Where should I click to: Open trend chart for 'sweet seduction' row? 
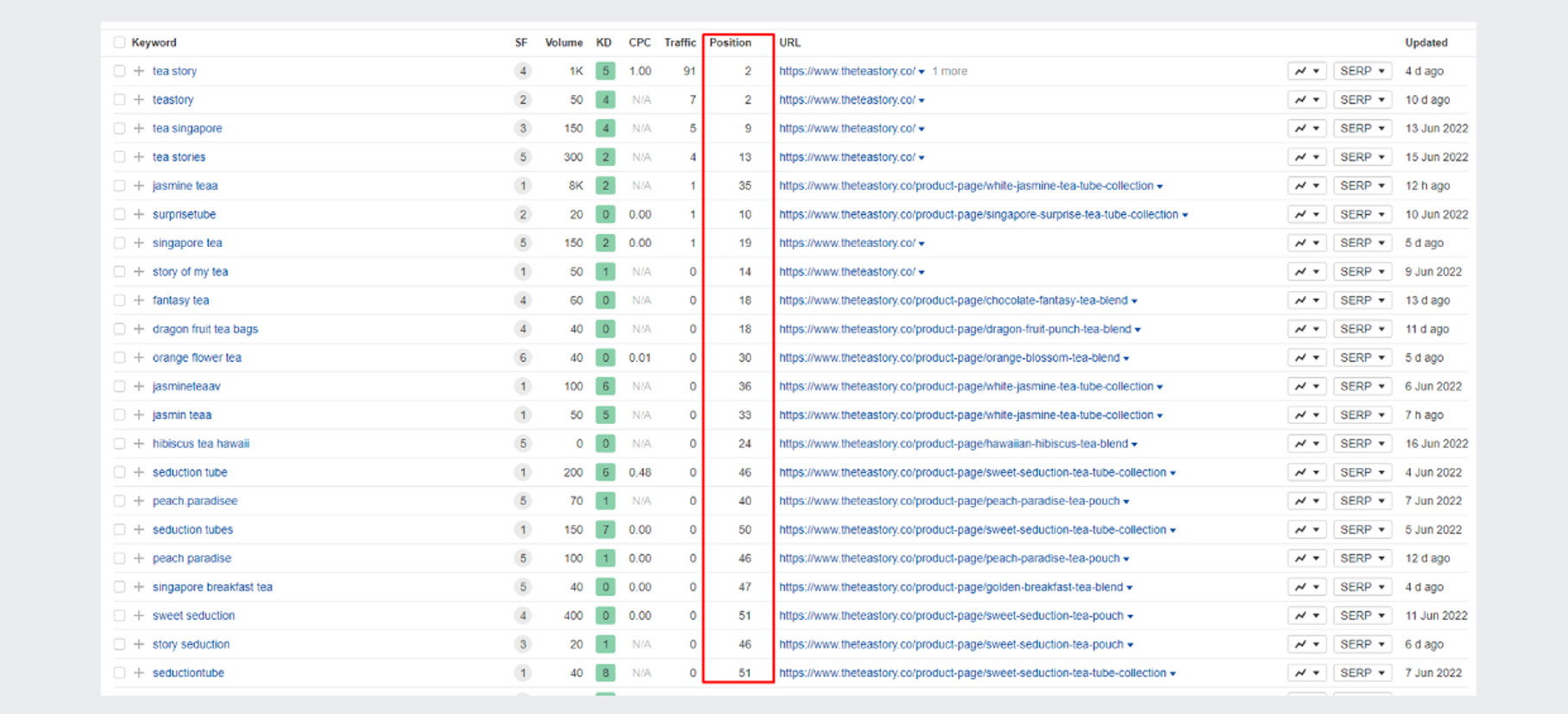1307,616
